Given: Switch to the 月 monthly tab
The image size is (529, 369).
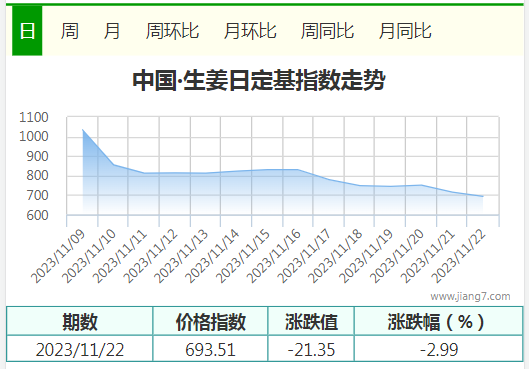Looking at the screenshot, I should click(x=112, y=31).
